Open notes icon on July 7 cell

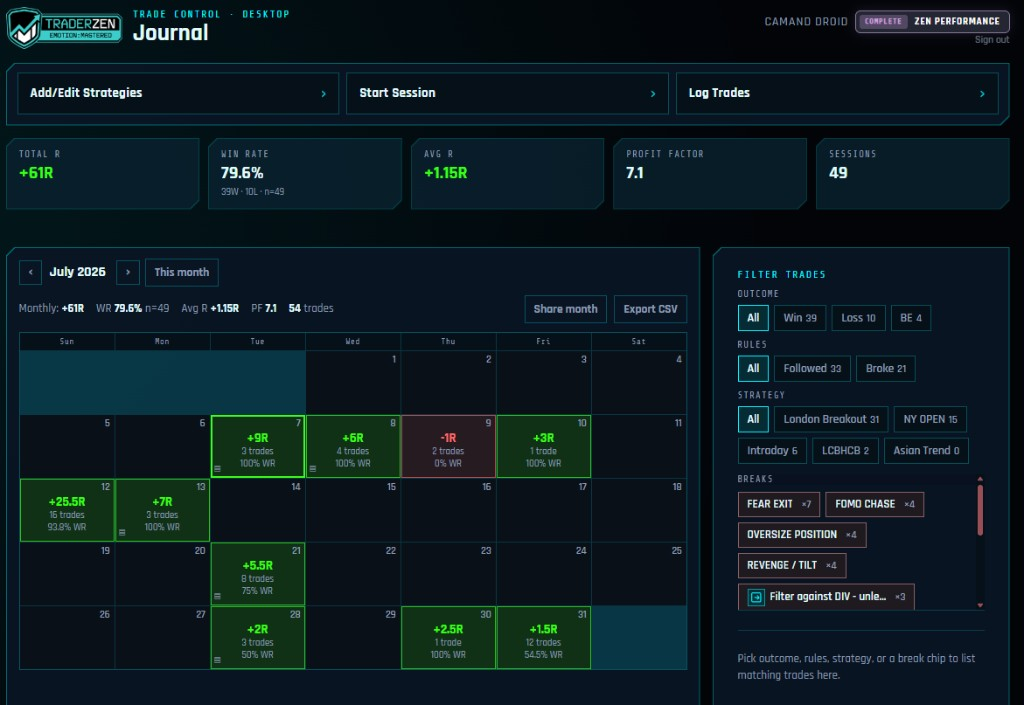(x=217, y=469)
